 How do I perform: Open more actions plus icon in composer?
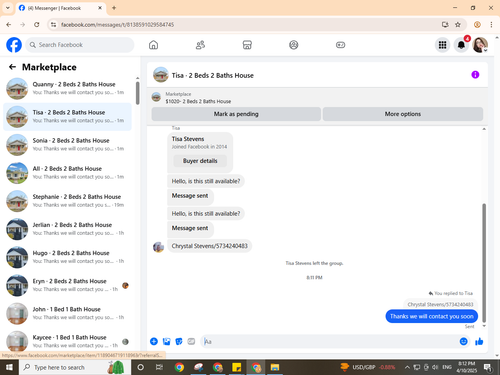click(x=154, y=341)
